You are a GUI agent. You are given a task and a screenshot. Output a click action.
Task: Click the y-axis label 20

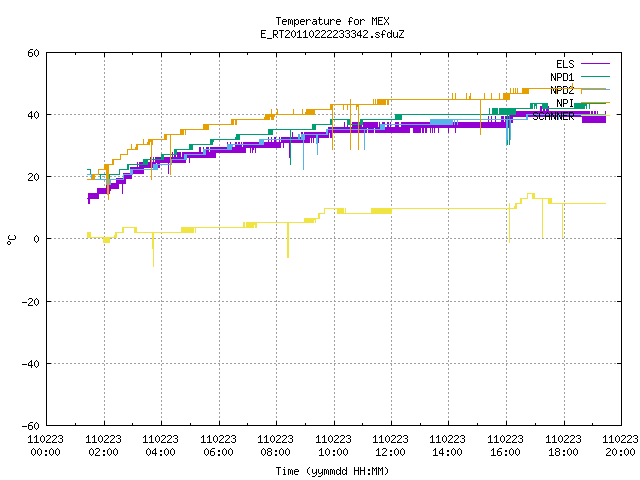pyautogui.click(x=33, y=178)
